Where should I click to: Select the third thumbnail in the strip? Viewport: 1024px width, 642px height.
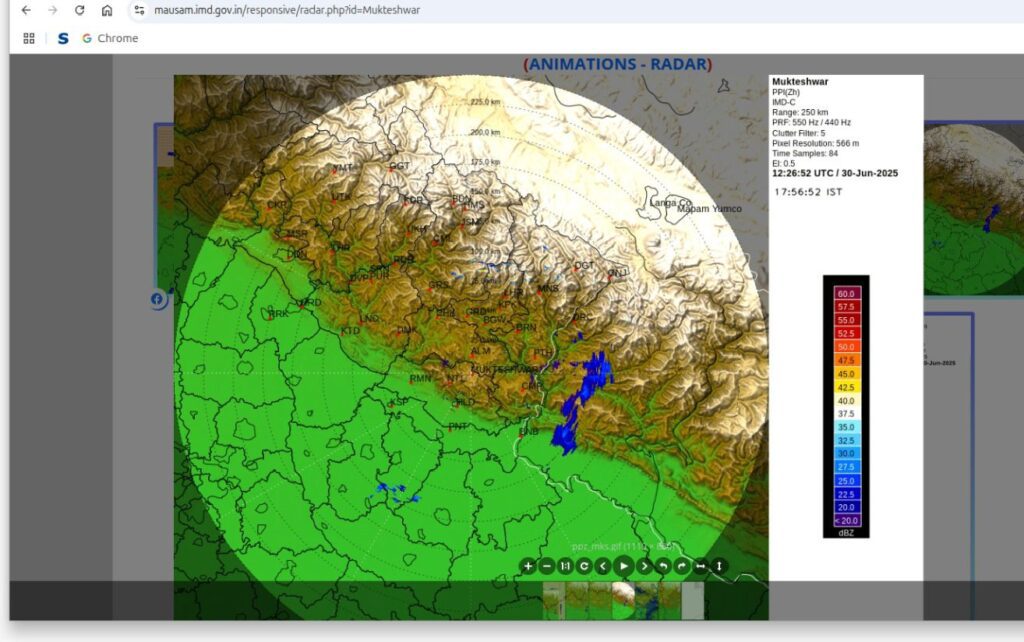(x=600, y=600)
